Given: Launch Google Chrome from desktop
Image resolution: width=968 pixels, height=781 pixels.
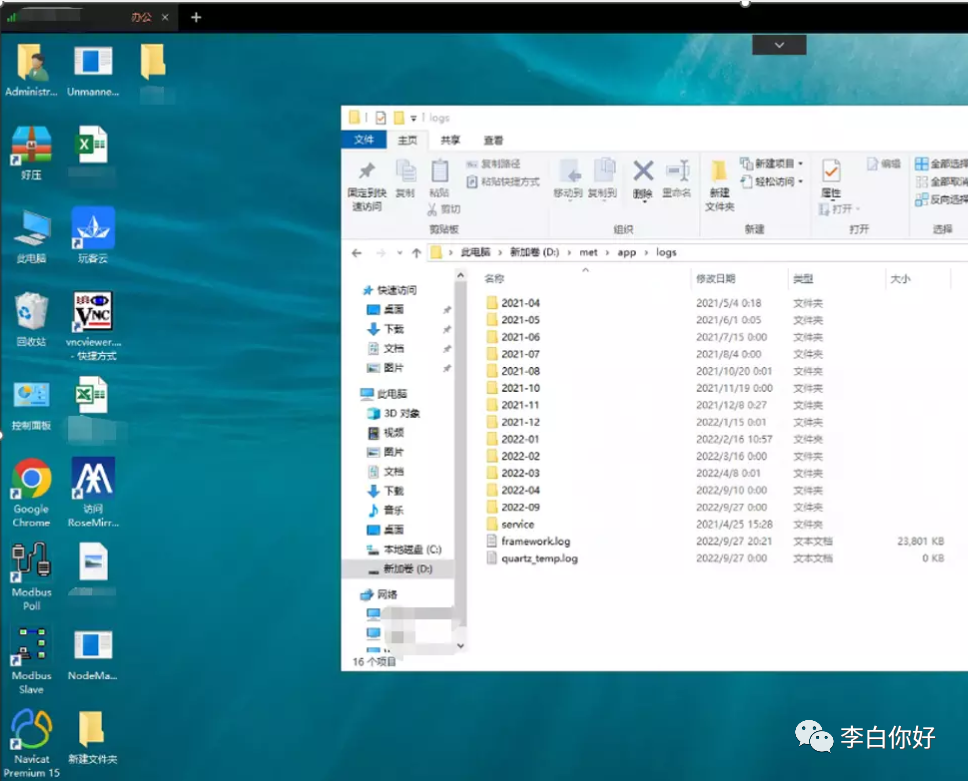Looking at the screenshot, I should [31, 493].
